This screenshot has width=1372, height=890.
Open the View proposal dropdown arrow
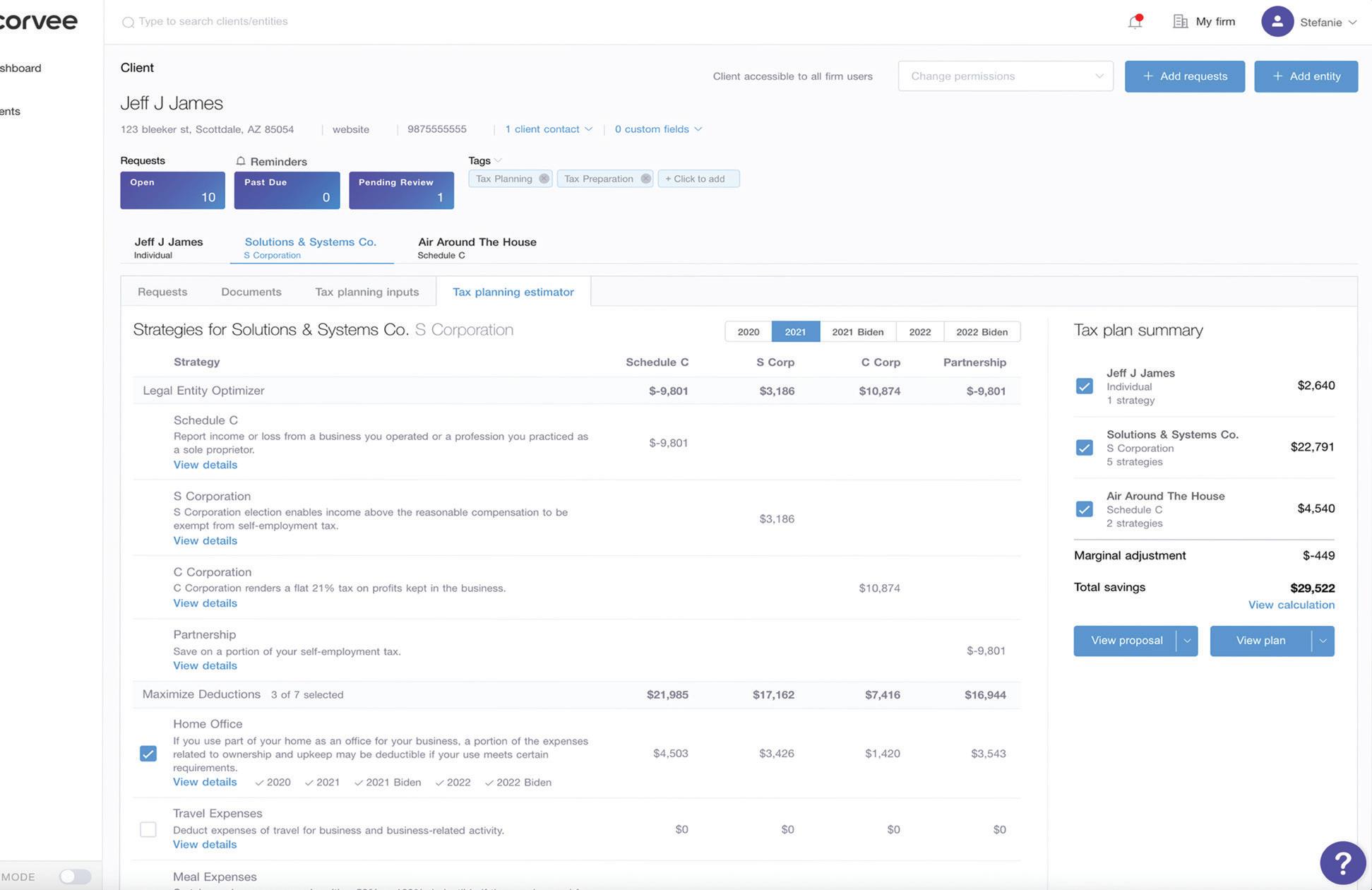1187,641
